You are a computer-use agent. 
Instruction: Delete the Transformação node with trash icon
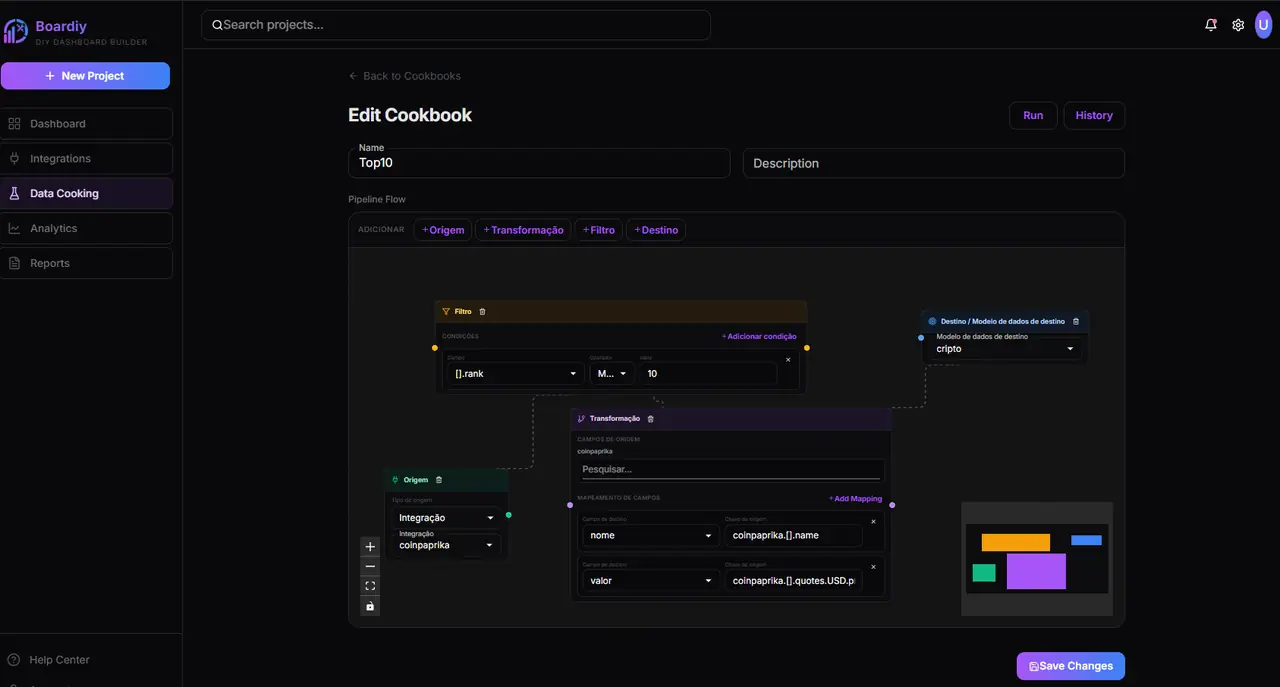pyautogui.click(x=651, y=419)
